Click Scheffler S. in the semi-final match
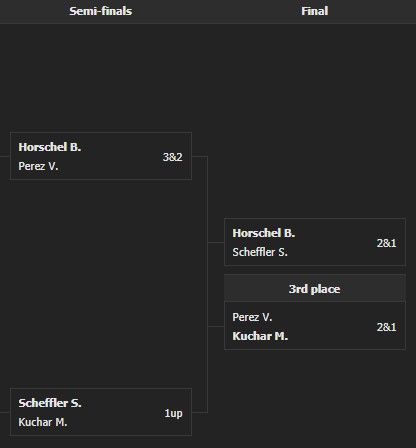The width and height of the screenshot is (416, 448). click(x=50, y=403)
